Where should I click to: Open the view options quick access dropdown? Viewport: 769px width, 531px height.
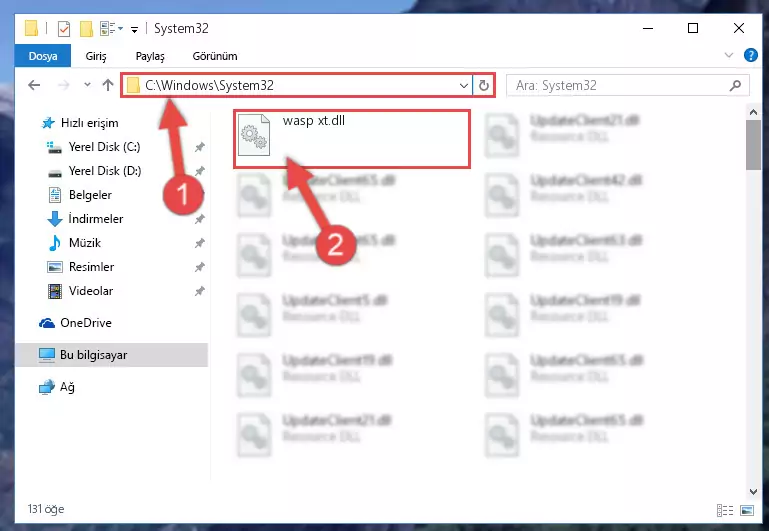111,28
